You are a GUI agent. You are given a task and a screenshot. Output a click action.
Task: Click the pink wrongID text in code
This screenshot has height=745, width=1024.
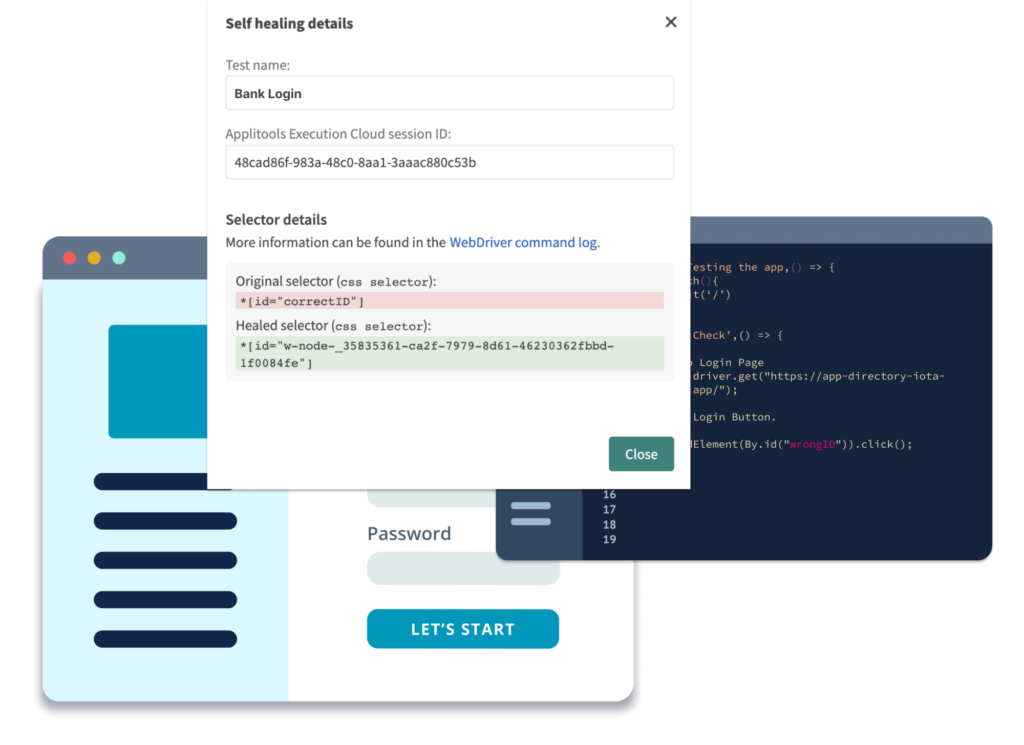point(813,445)
